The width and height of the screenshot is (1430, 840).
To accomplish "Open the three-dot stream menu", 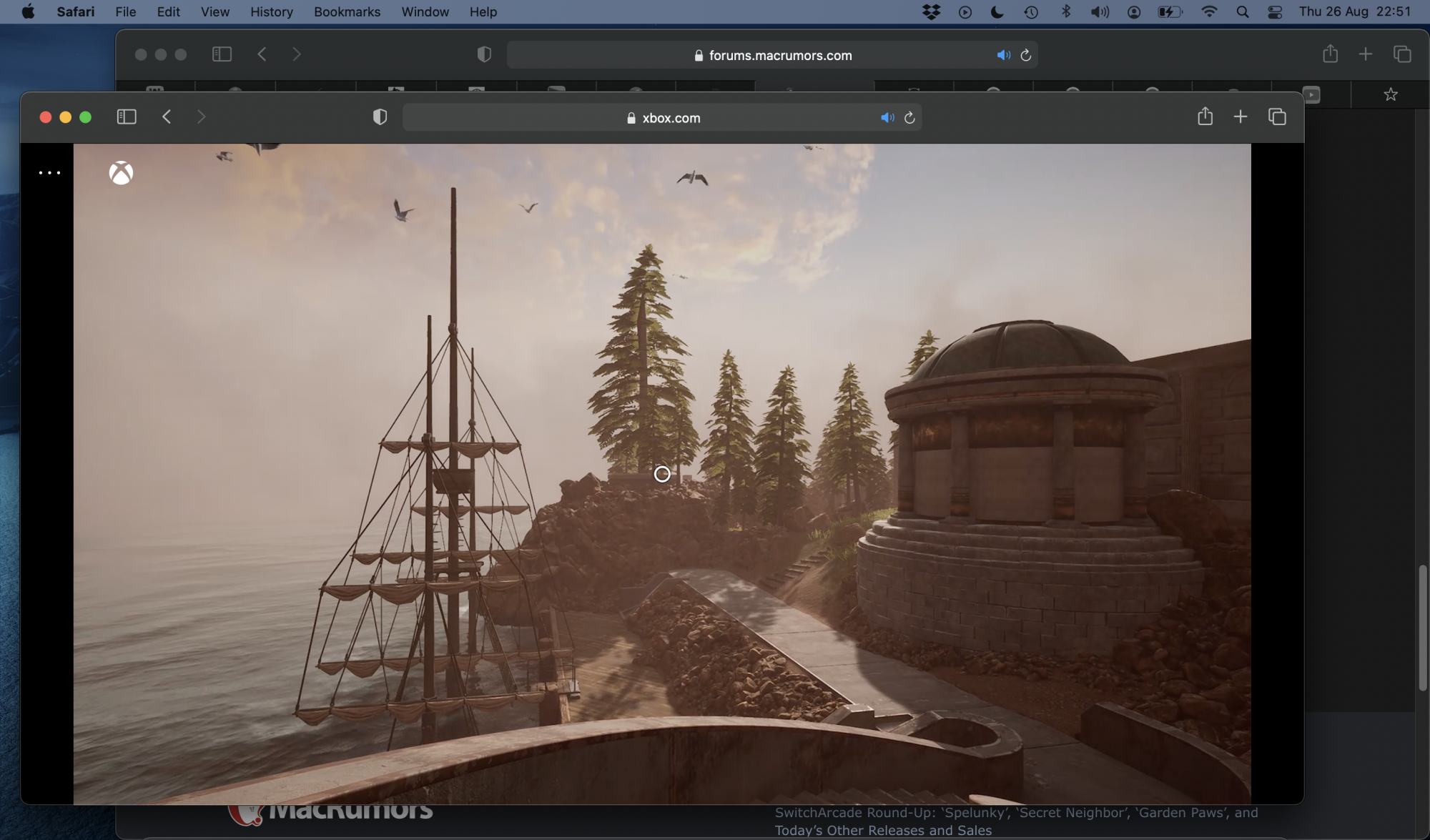I will [49, 172].
